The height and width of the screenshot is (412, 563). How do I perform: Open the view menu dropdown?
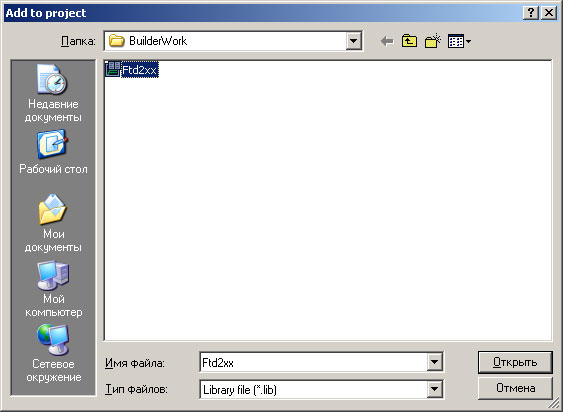pos(459,41)
